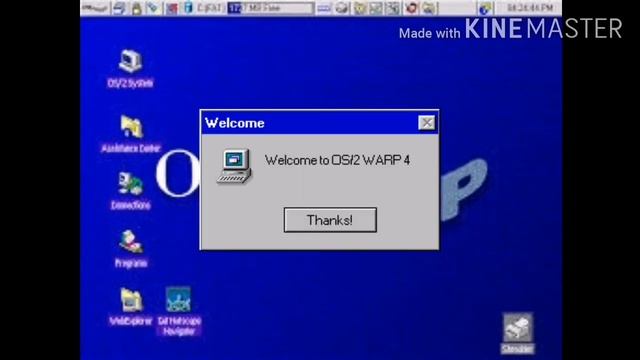Image resolution: width=640 pixels, height=360 pixels.
Task: Click the window list icon in WarpCenter
Action: tap(120, 8)
